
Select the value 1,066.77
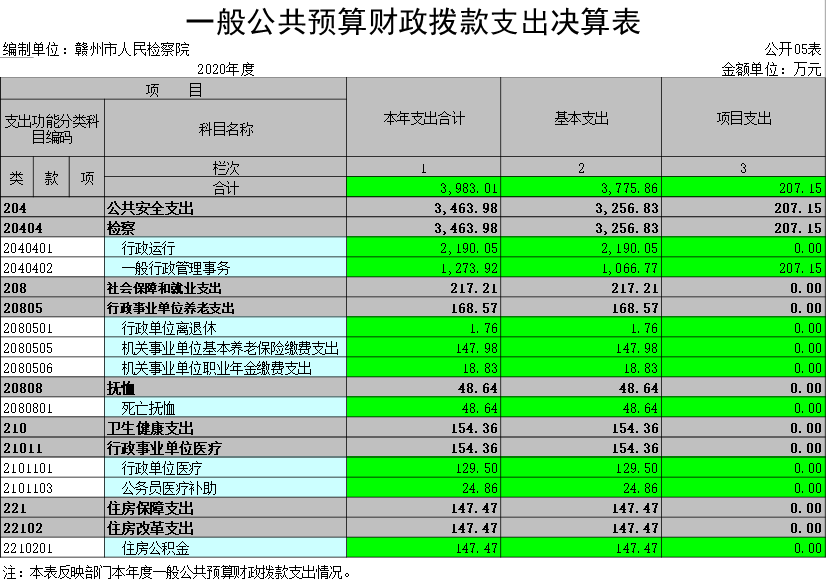[x=629, y=268]
